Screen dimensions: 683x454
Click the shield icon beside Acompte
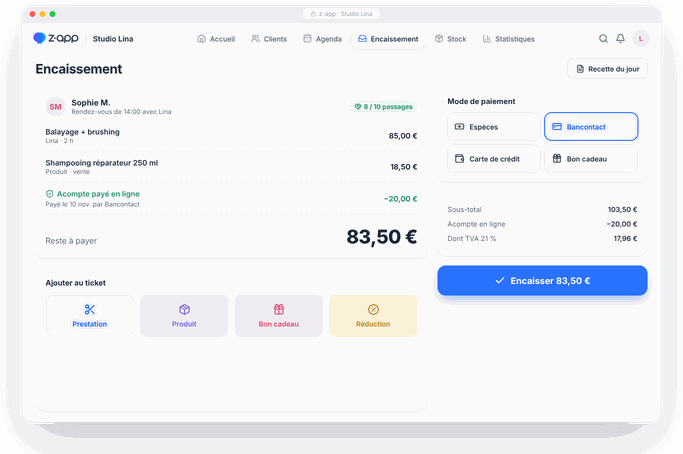50,194
